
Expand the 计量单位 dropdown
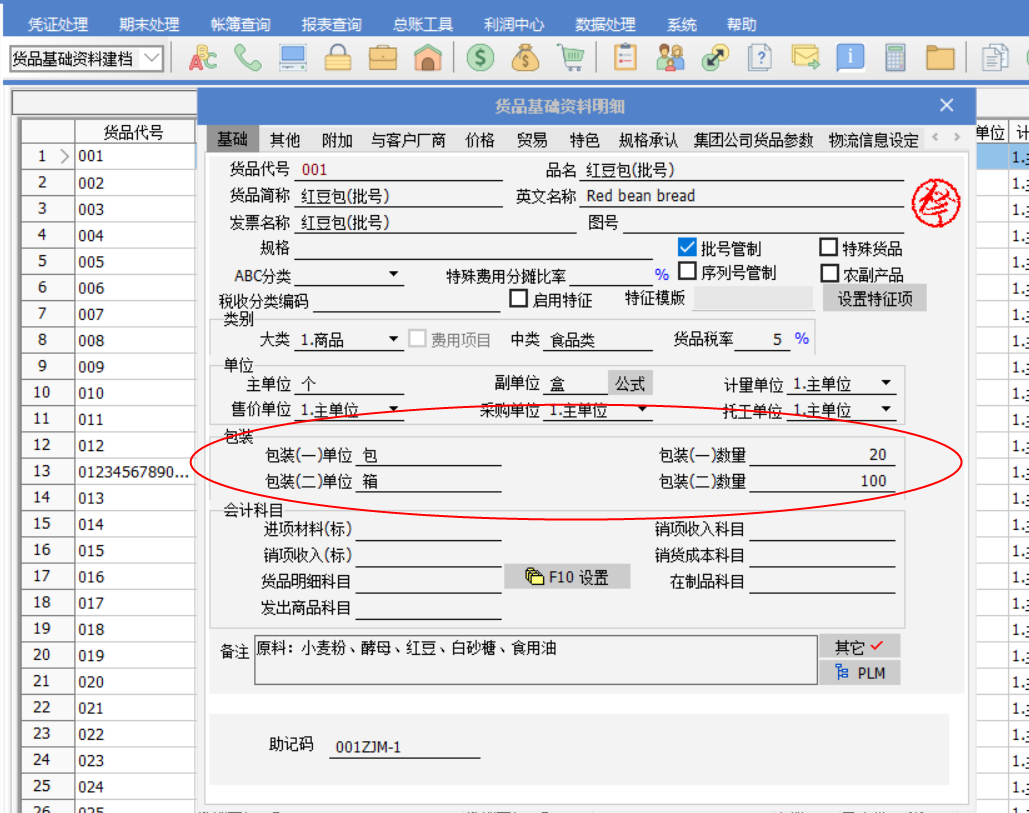click(x=886, y=383)
